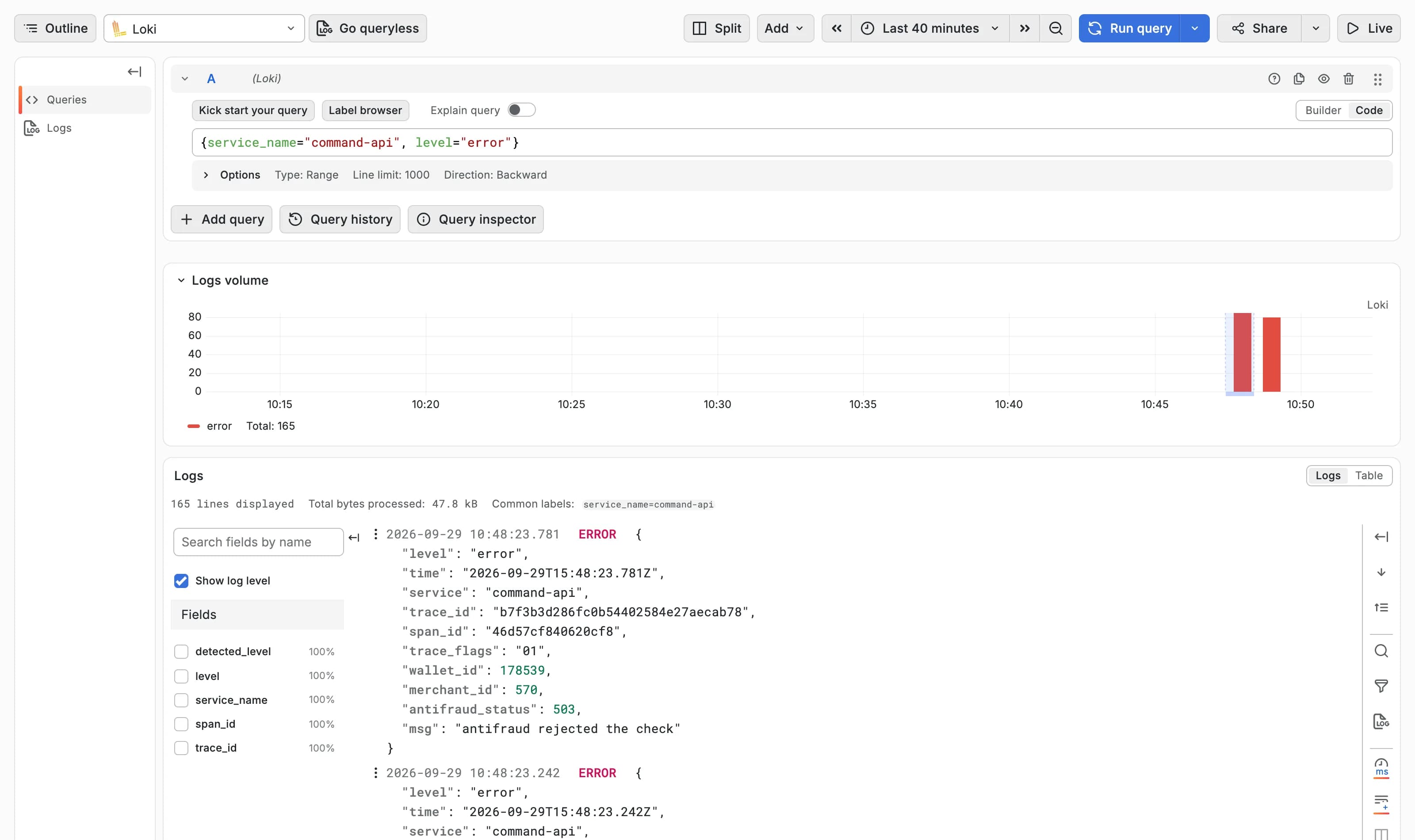Viewport: 1415px width, 840px height.
Task: Collapse query row A
Action: pyautogui.click(x=184, y=79)
